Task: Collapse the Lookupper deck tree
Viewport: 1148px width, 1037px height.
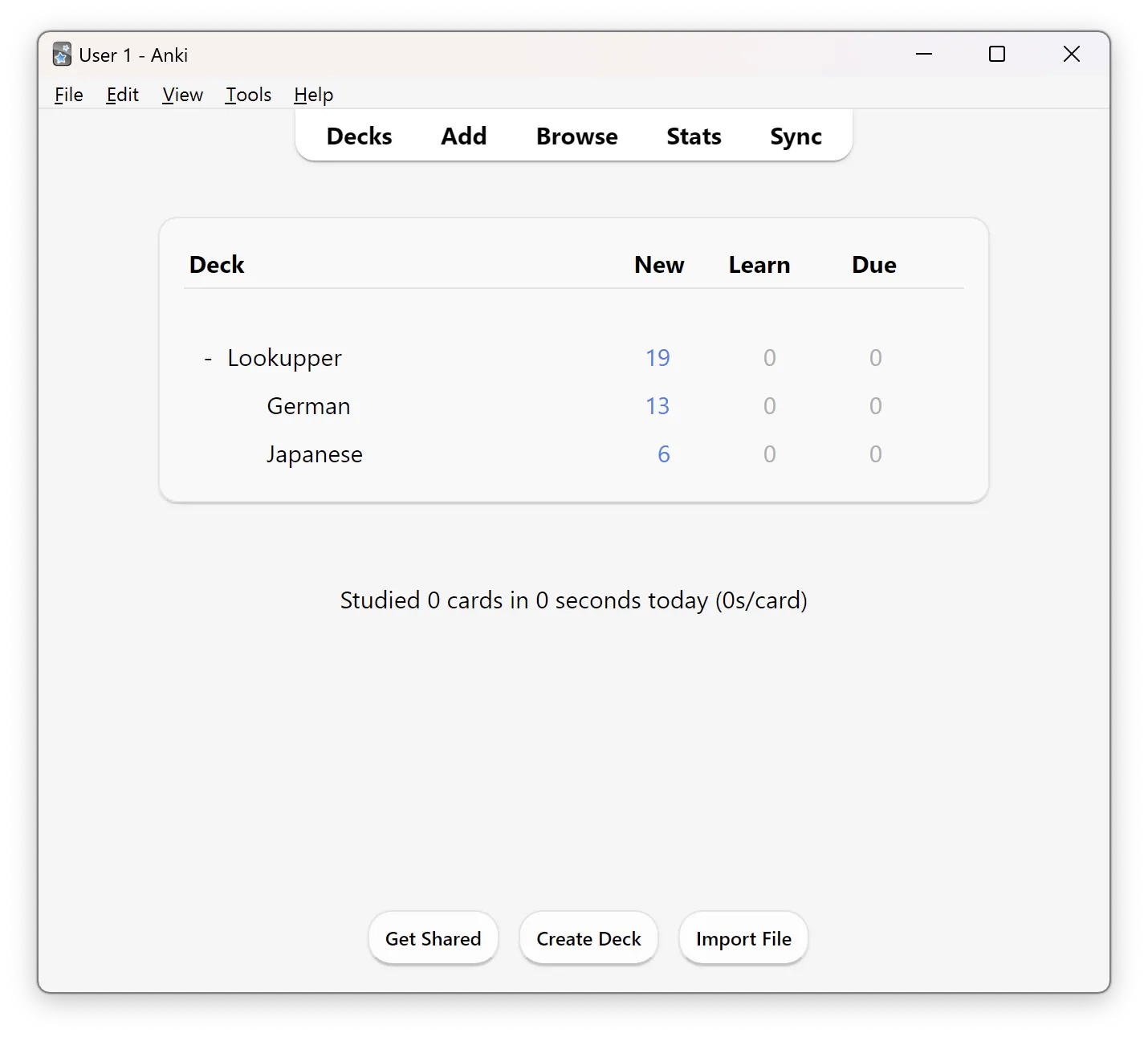Action: [208, 358]
